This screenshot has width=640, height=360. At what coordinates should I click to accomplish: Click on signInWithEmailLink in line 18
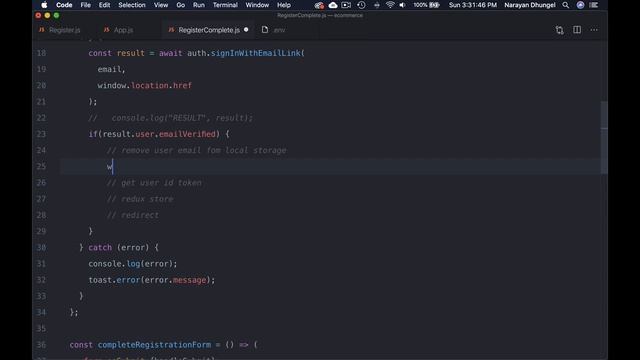click(256, 53)
